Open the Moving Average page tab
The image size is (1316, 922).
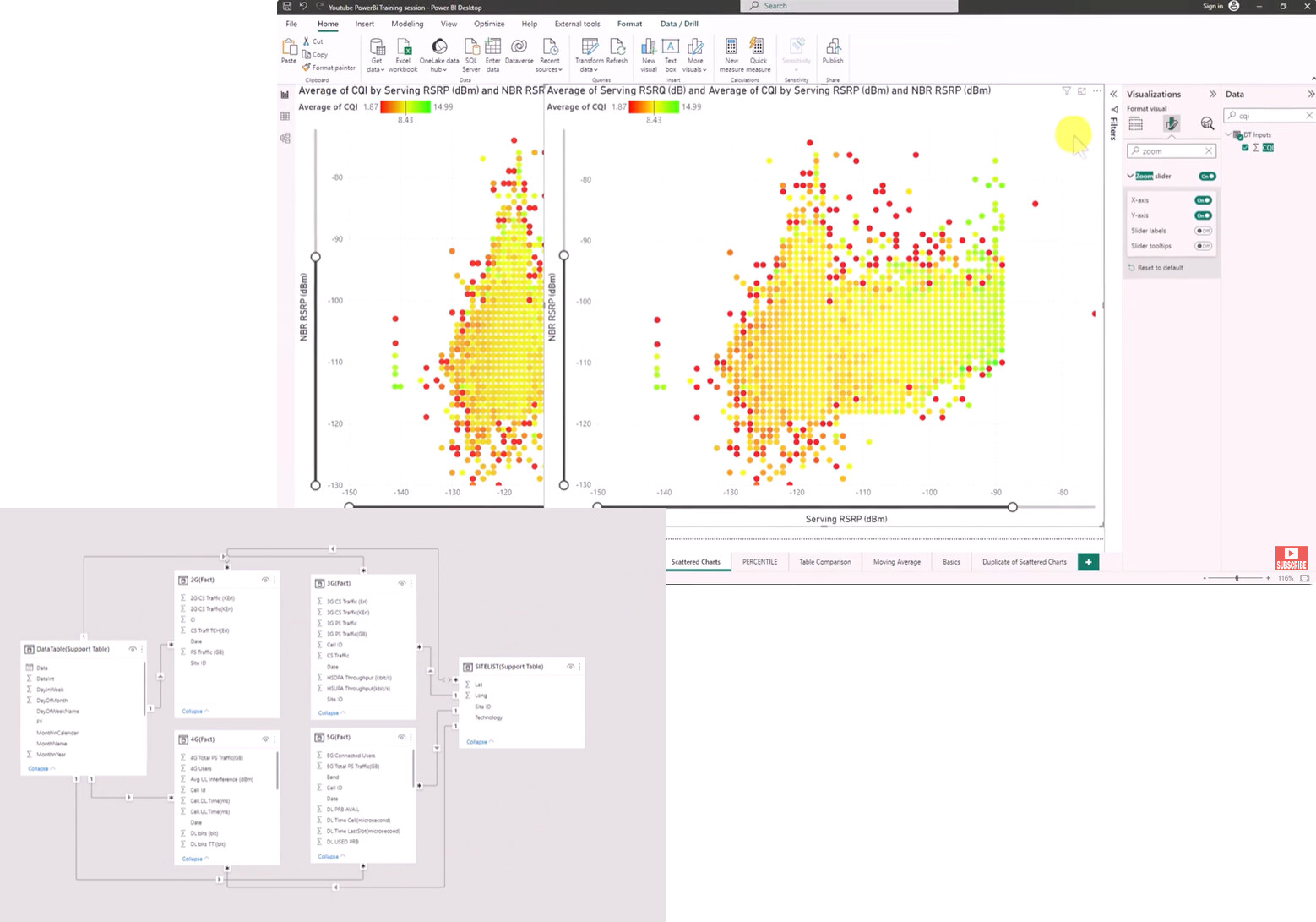[x=897, y=562]
